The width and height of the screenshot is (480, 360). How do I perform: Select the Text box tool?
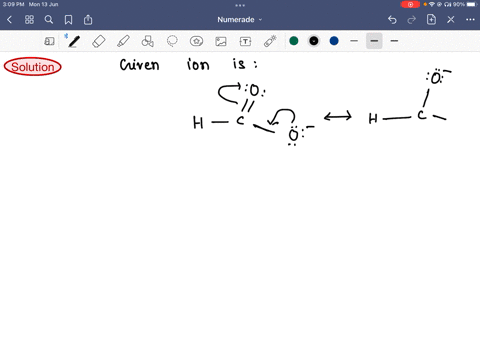pyautogui.click(x=245, y=41)
